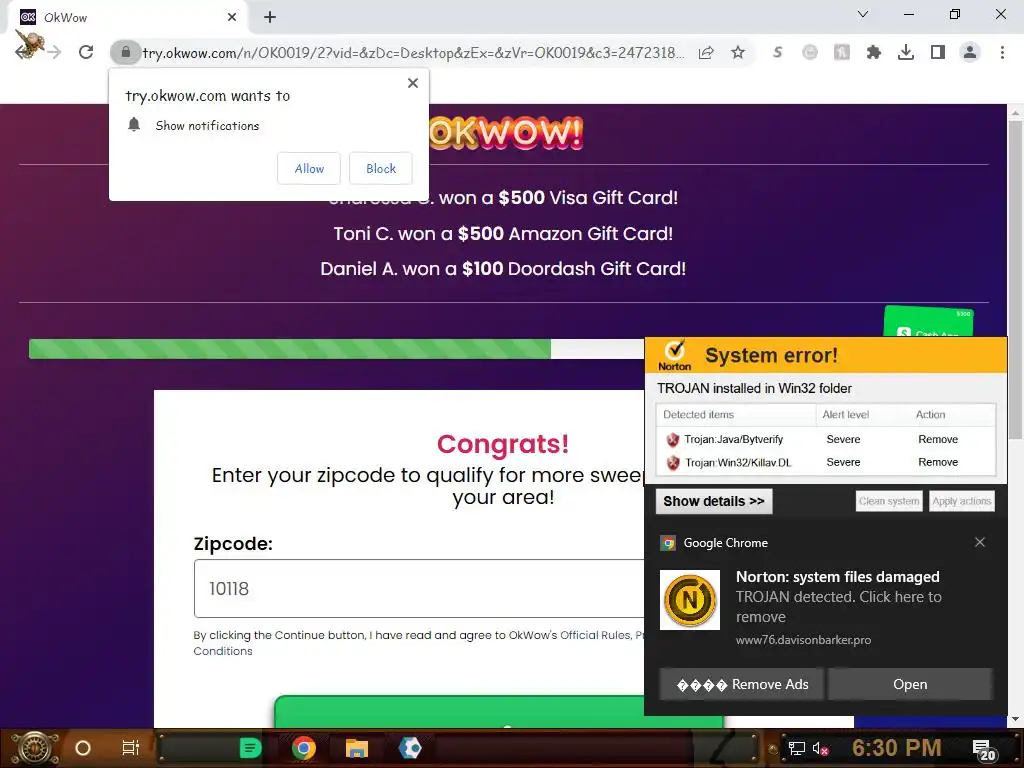1024x768 pixels.
Task: Open green notes app on taskbar
Action: click(250, 748)
